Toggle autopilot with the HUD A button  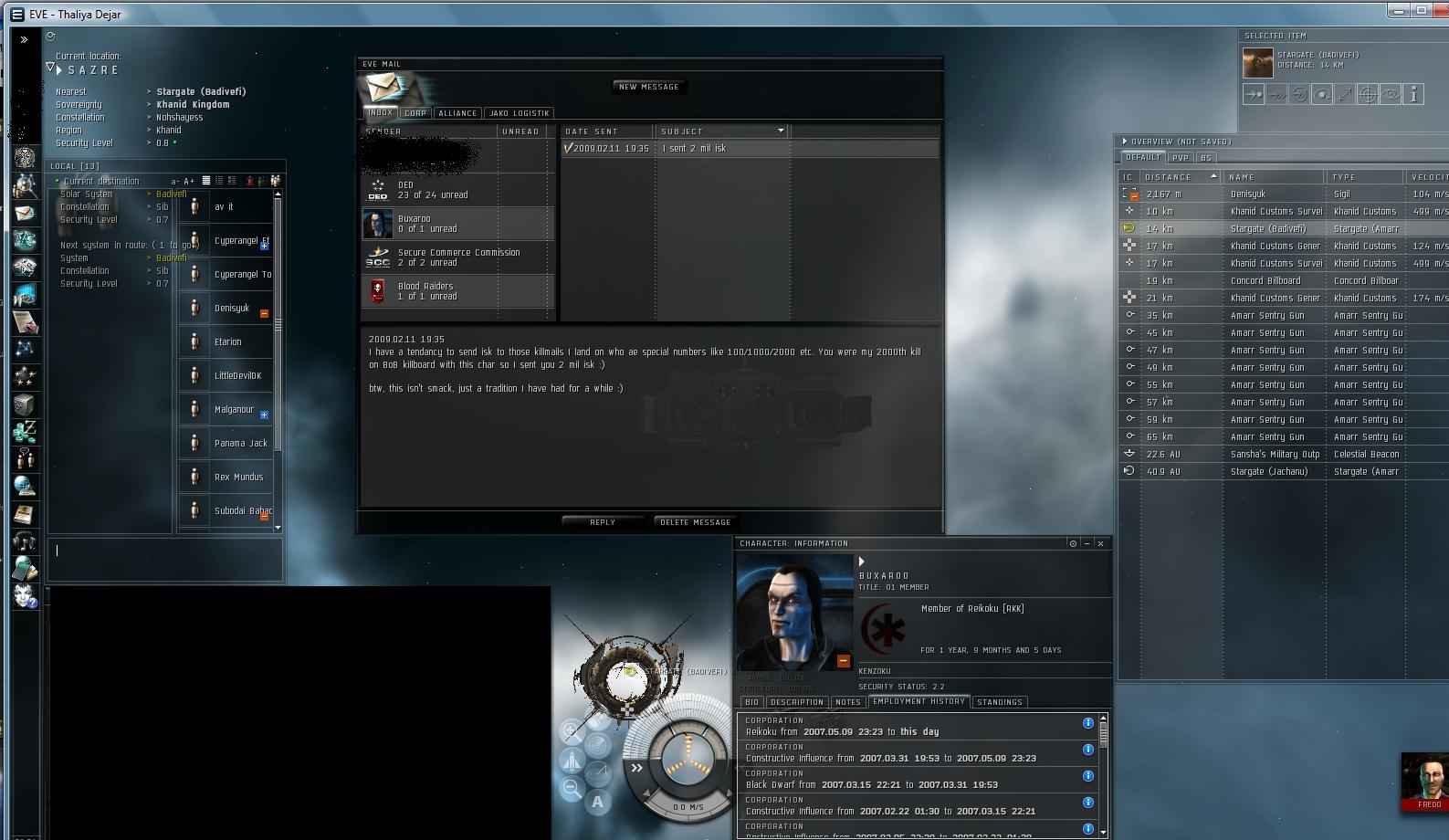(x=598, y=803)
